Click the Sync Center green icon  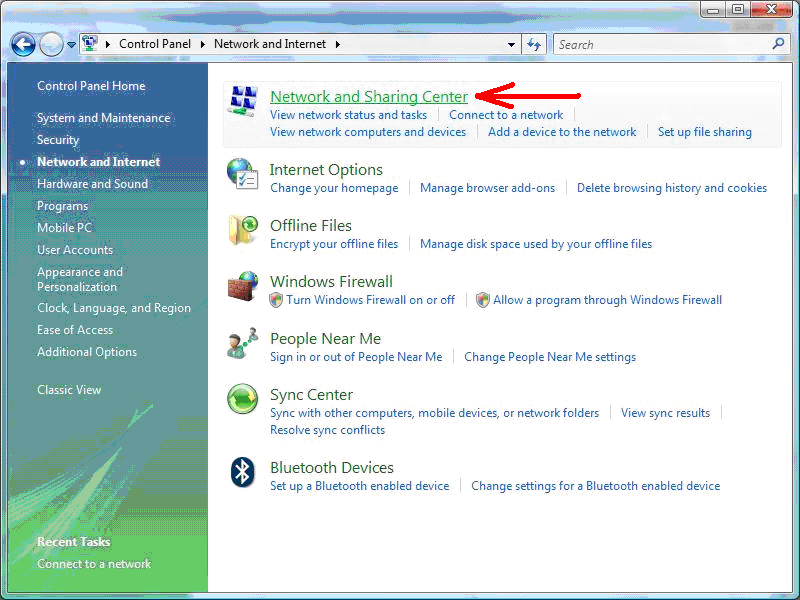point(242,398)
